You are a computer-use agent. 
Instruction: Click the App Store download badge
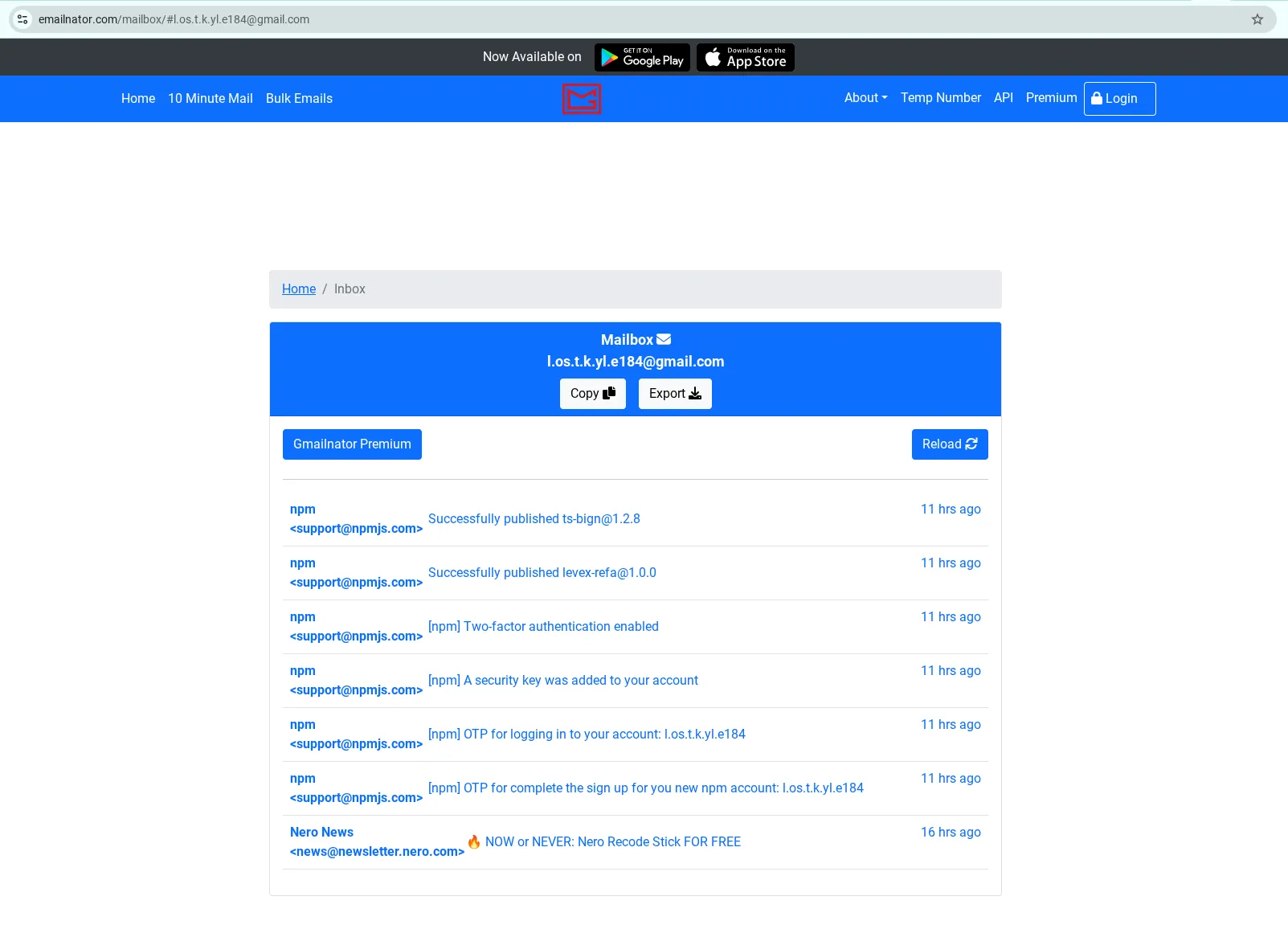[744, 57]
